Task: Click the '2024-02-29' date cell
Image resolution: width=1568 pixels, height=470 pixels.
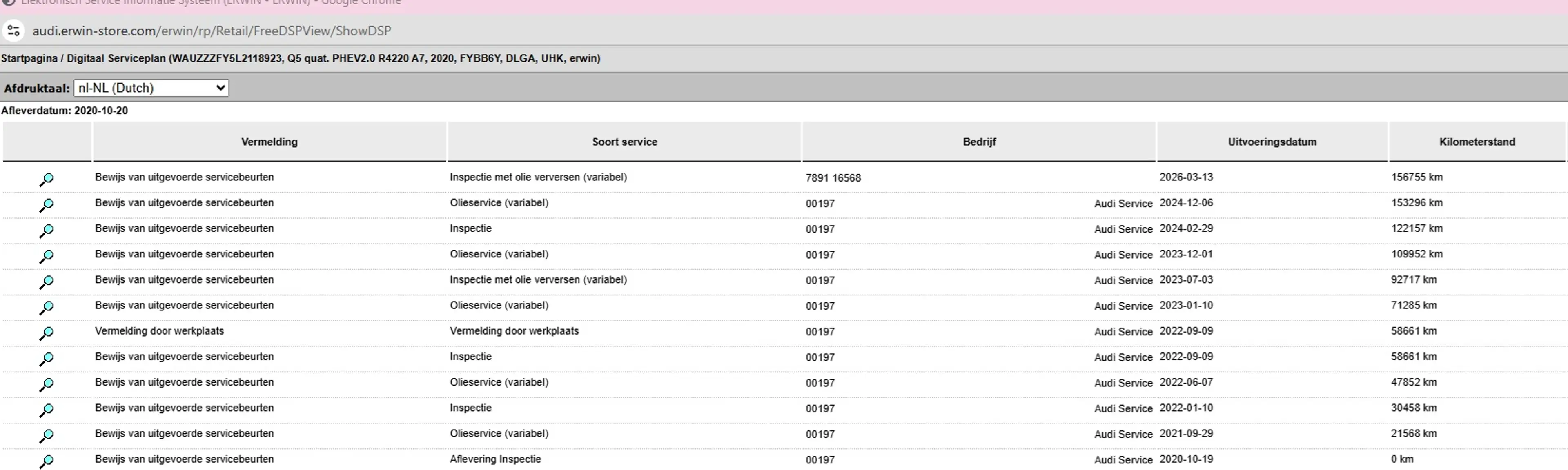Action: click(x=1186, y=228)
